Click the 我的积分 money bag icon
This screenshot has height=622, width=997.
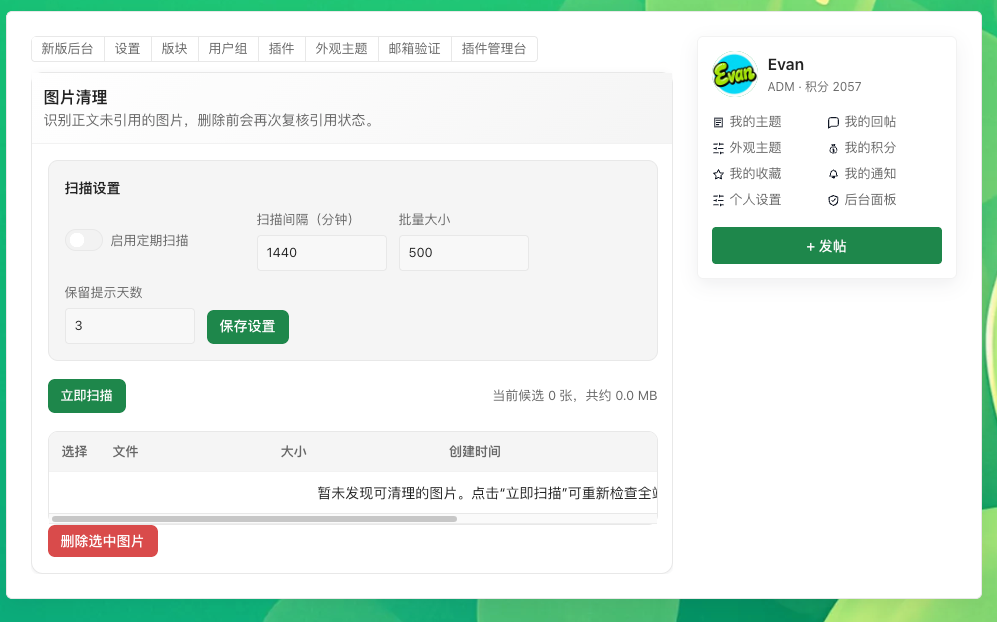[833, 148]
